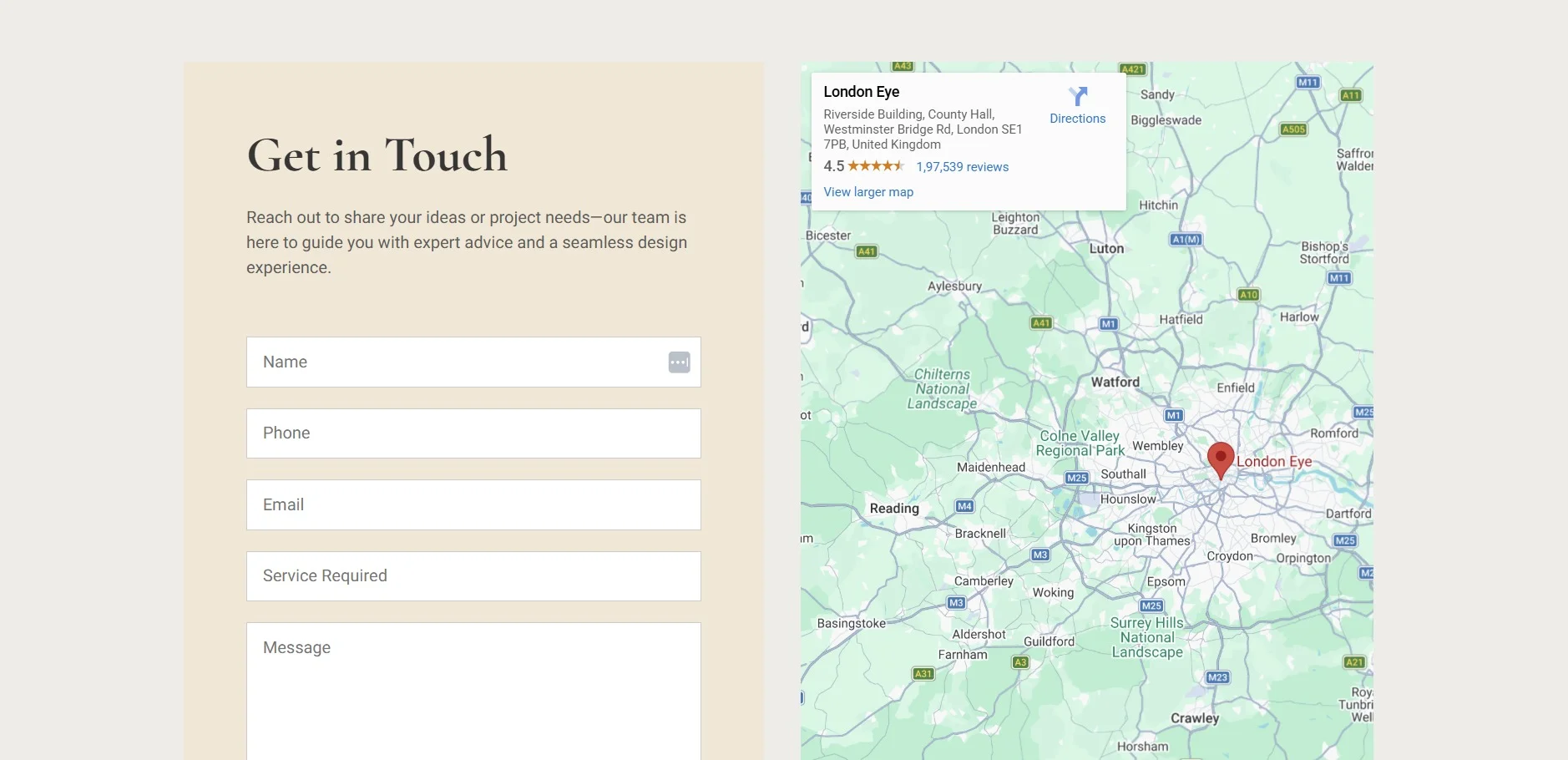Click the Directions arrow icon on the map card
This screenshot has width=1568, height=760.
[1078, 96]
